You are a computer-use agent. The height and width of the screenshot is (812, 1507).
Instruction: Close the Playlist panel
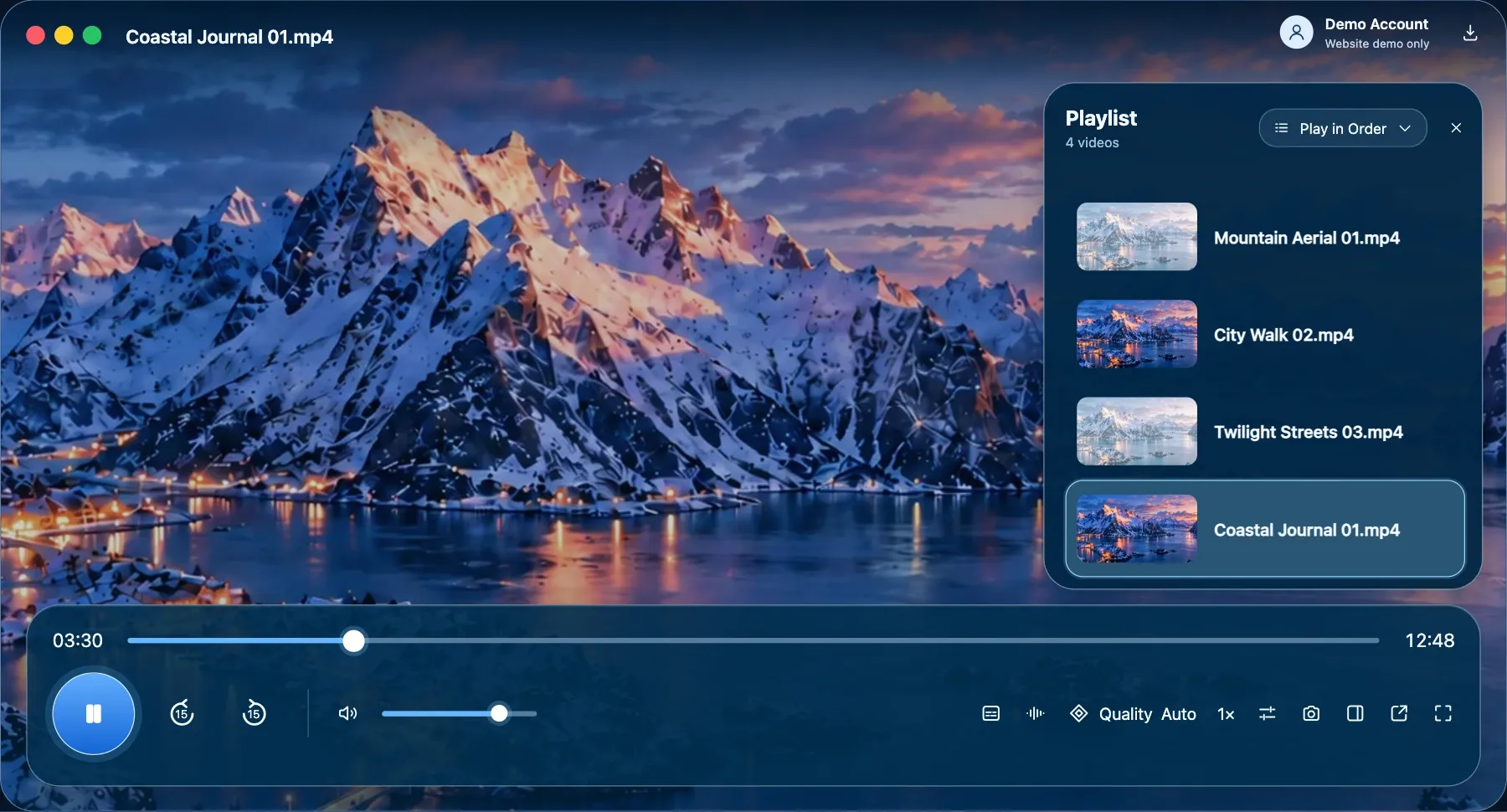[x=1456, y=128]
